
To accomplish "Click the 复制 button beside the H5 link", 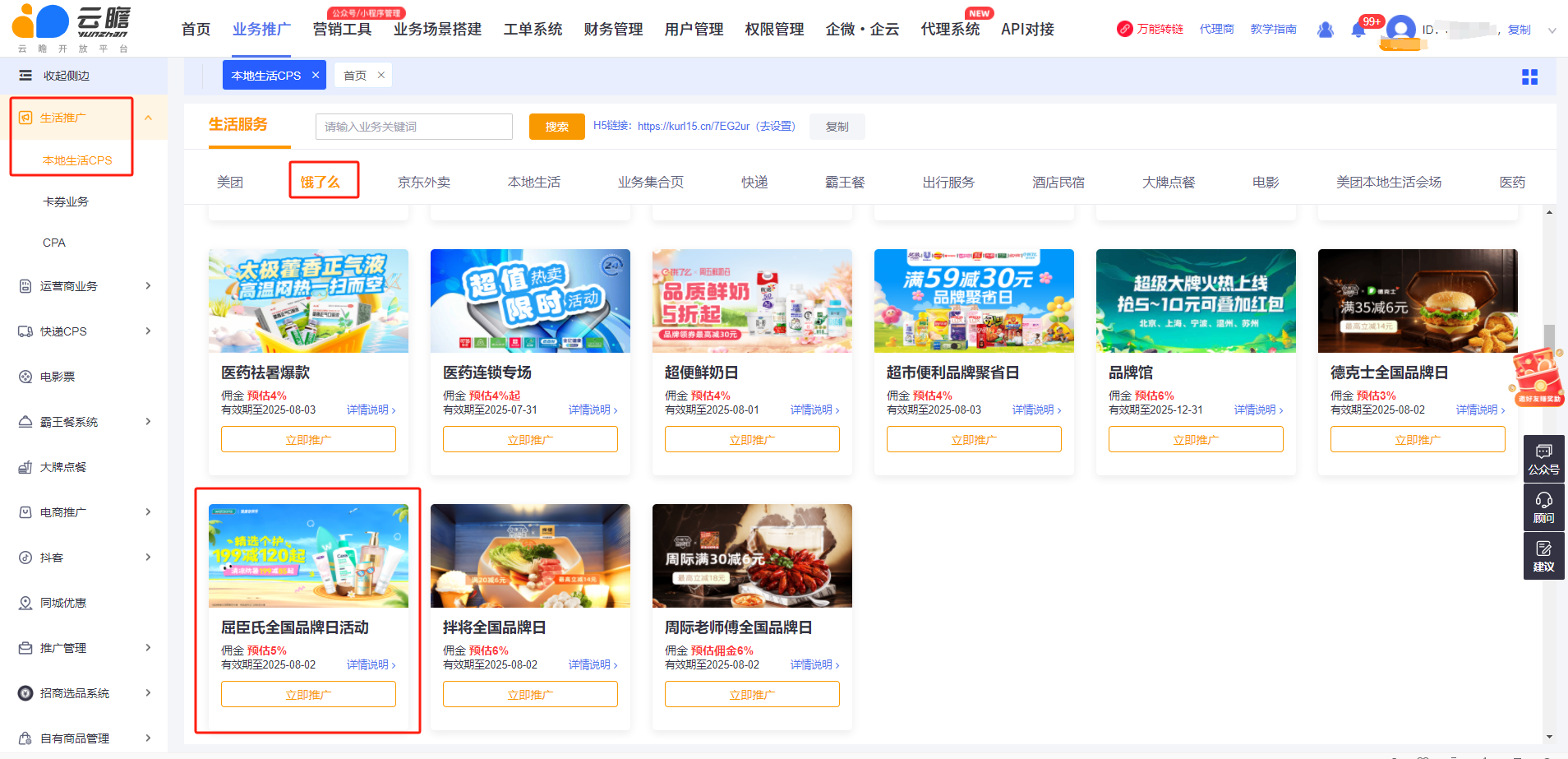I will 837,127.
